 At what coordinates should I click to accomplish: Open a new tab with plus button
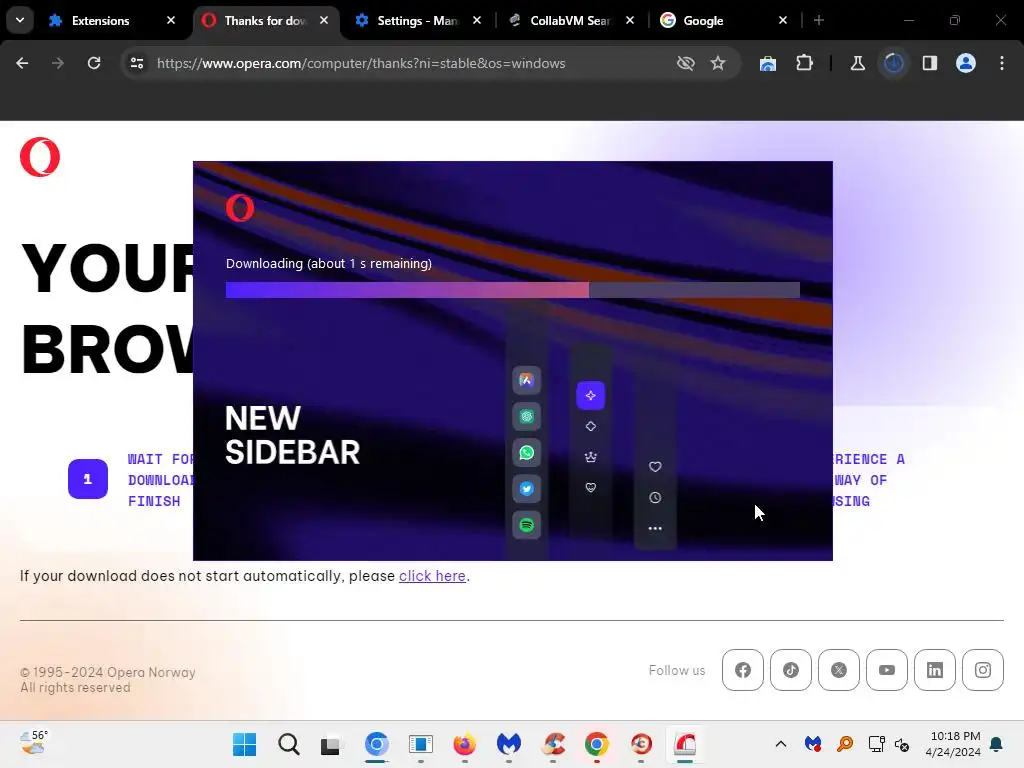[x=819, y=20]
